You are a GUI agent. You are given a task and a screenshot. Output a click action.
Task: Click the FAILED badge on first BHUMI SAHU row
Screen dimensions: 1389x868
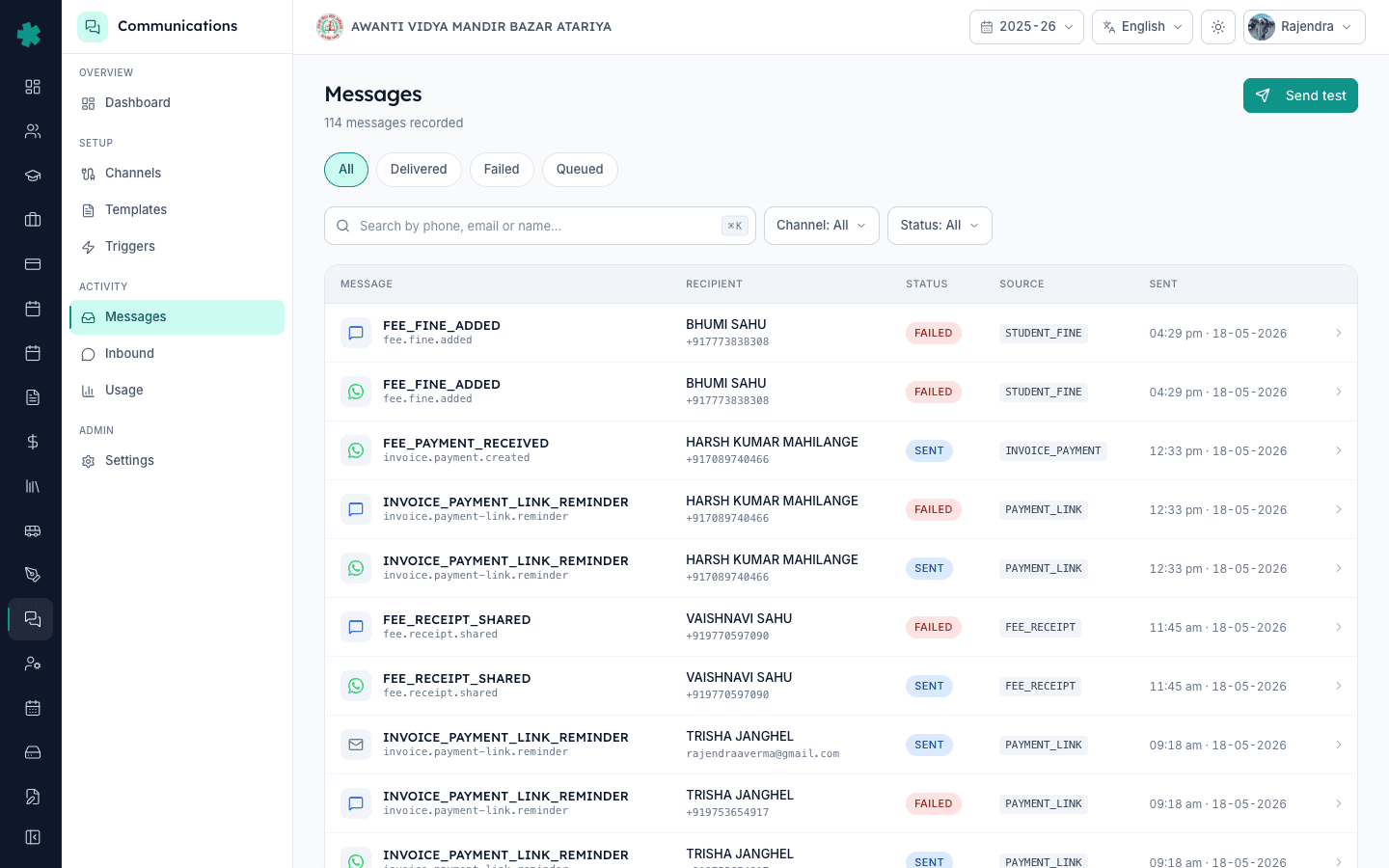pyautogui.click(x=934, y=333)
